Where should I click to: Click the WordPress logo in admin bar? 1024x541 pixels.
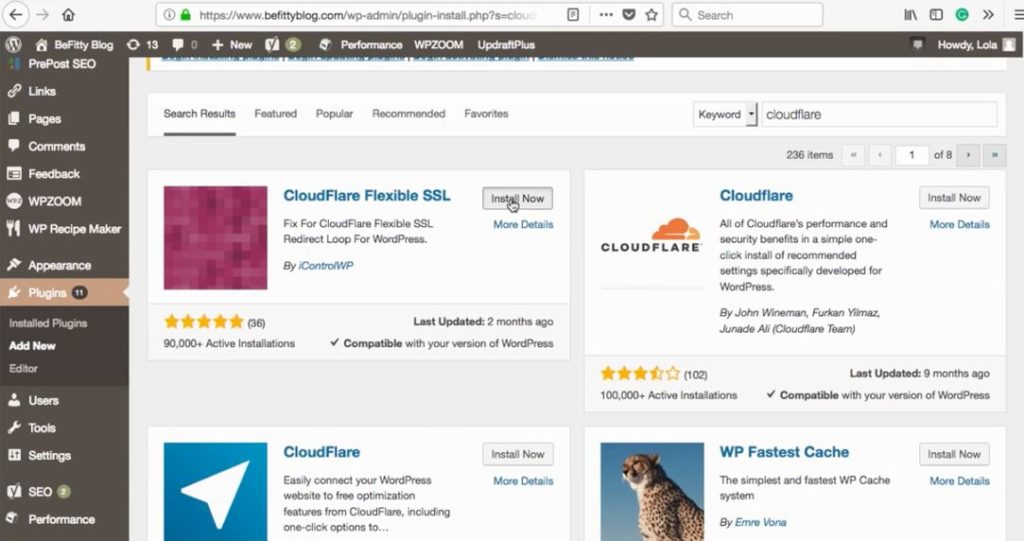tap(14, 44)
